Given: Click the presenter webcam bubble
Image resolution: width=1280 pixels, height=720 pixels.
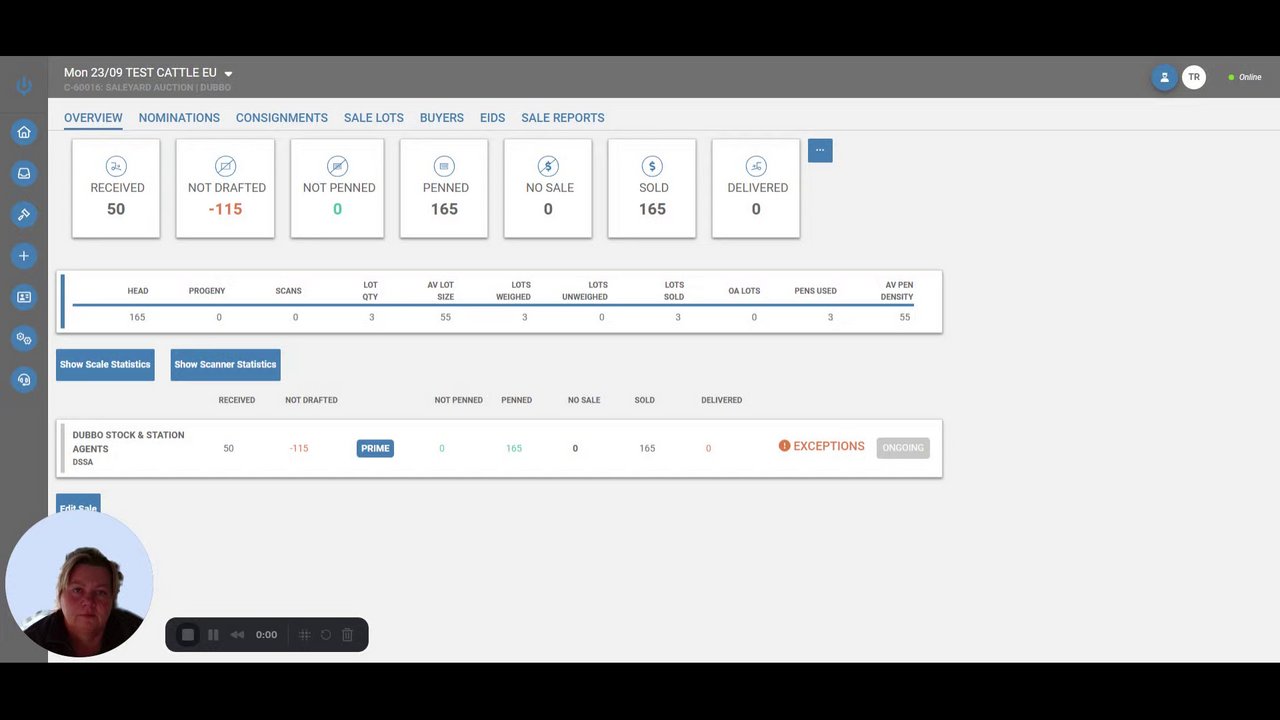Looking at the screenshot, I should click(x=79, y=583).
